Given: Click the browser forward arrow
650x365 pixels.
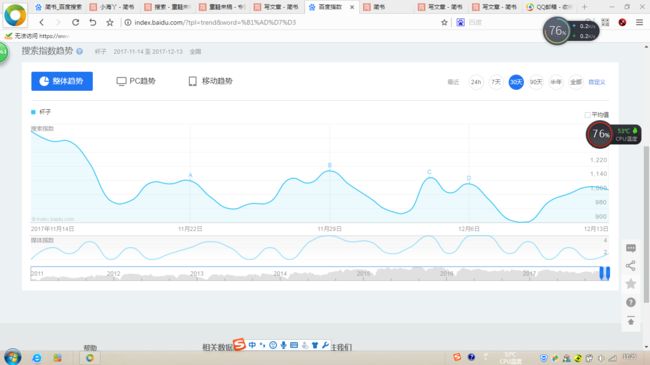Looking at the screenshot, I should pos(58,22).
